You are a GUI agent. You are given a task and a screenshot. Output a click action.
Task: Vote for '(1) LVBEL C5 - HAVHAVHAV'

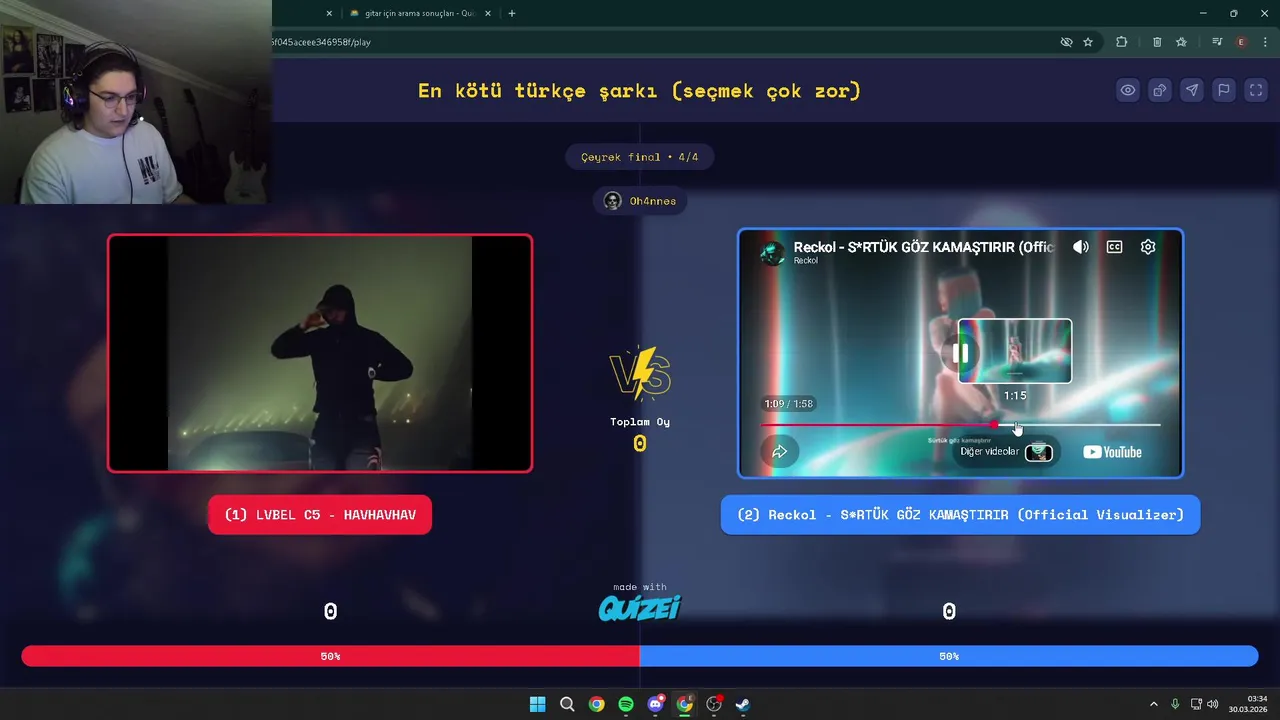(320, 514)
